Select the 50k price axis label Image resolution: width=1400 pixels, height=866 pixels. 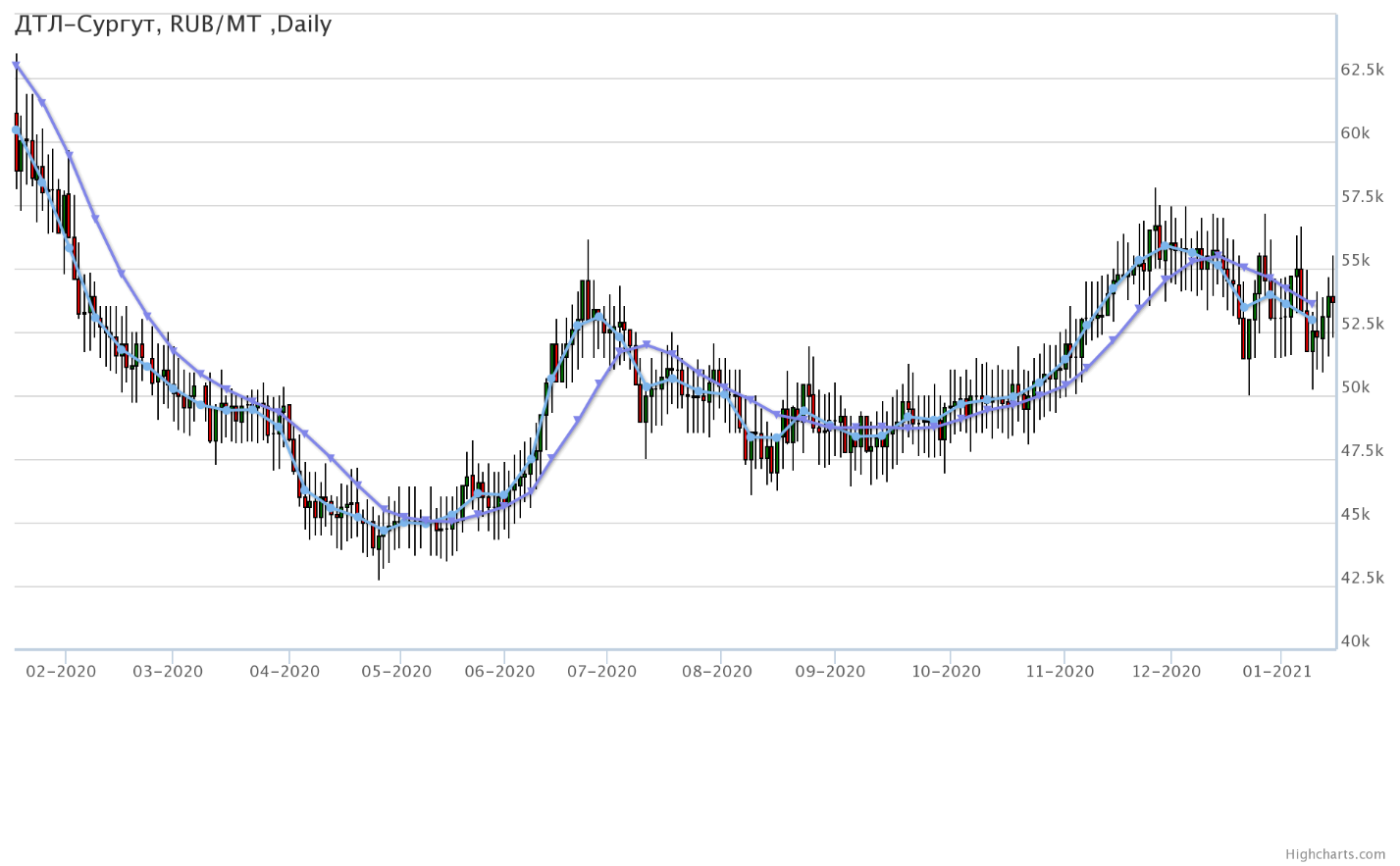click(1355, 387)
